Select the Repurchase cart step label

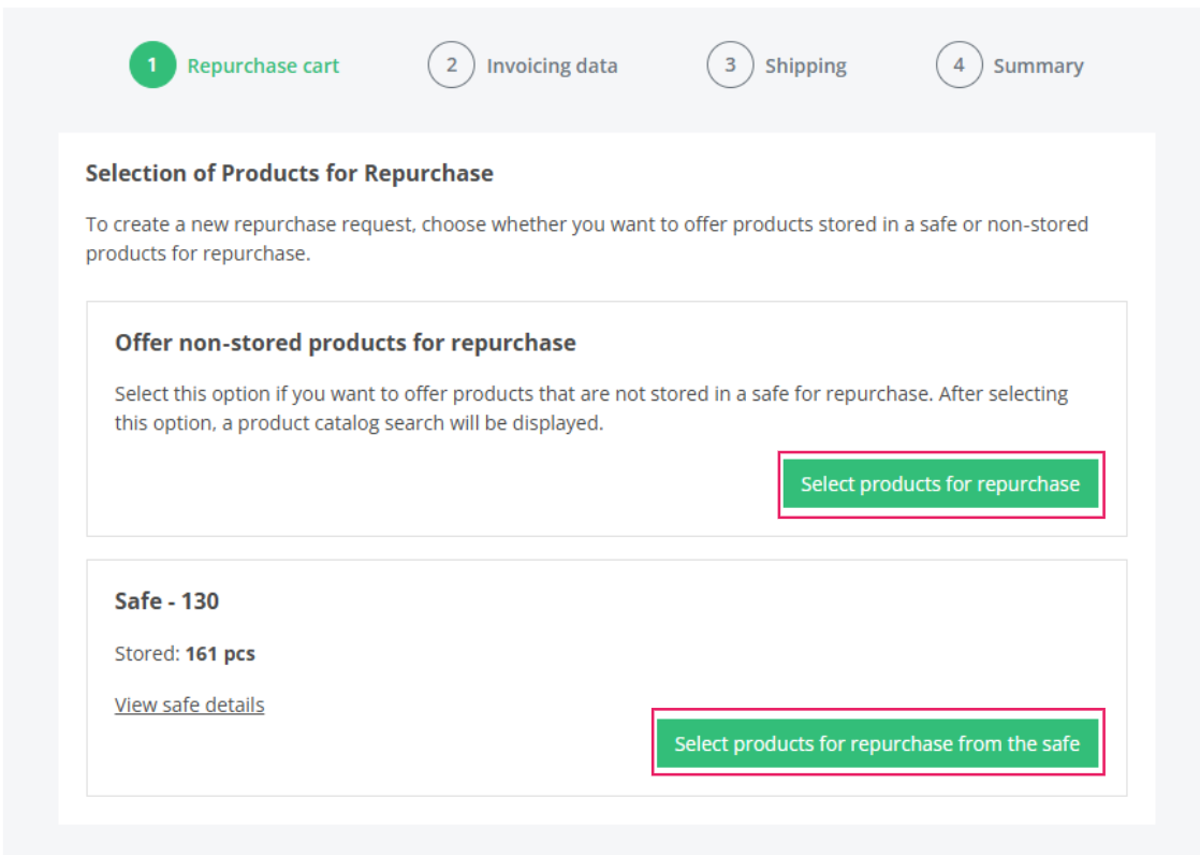tap(263, 66)
